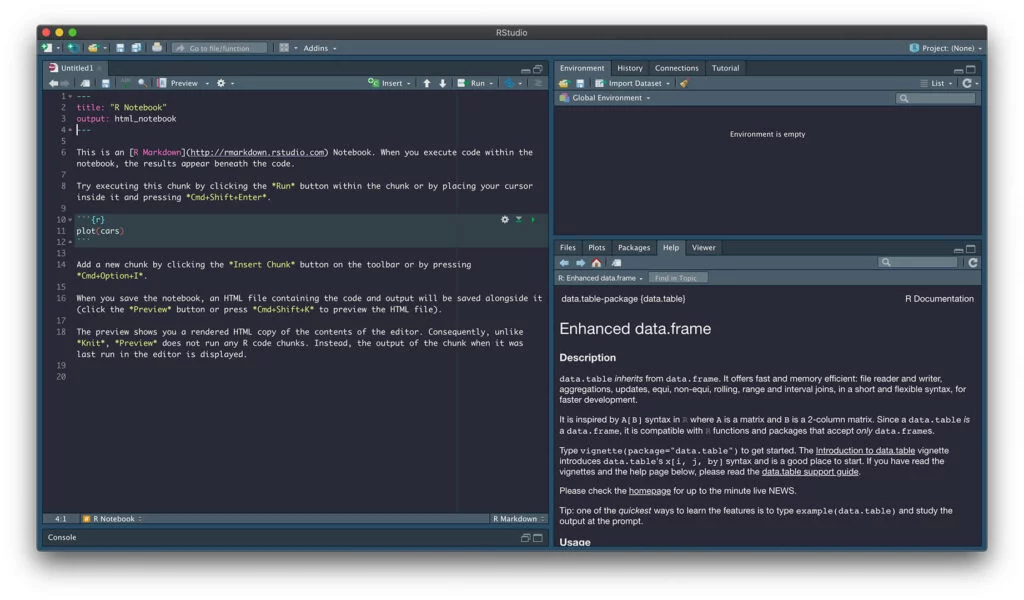Click the Environment search field
Viewport: 1024px width, 600px height.
click(936, 98)
